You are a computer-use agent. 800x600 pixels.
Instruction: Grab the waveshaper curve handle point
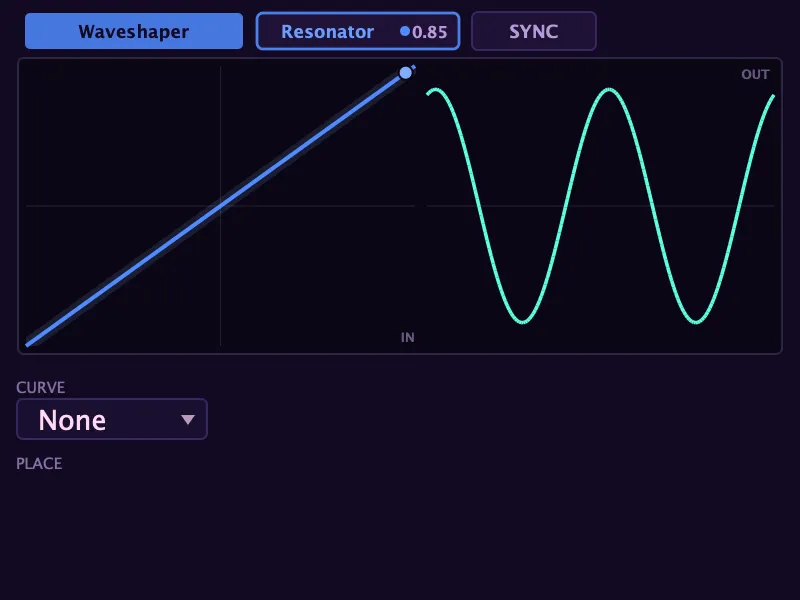click(406, 73)
